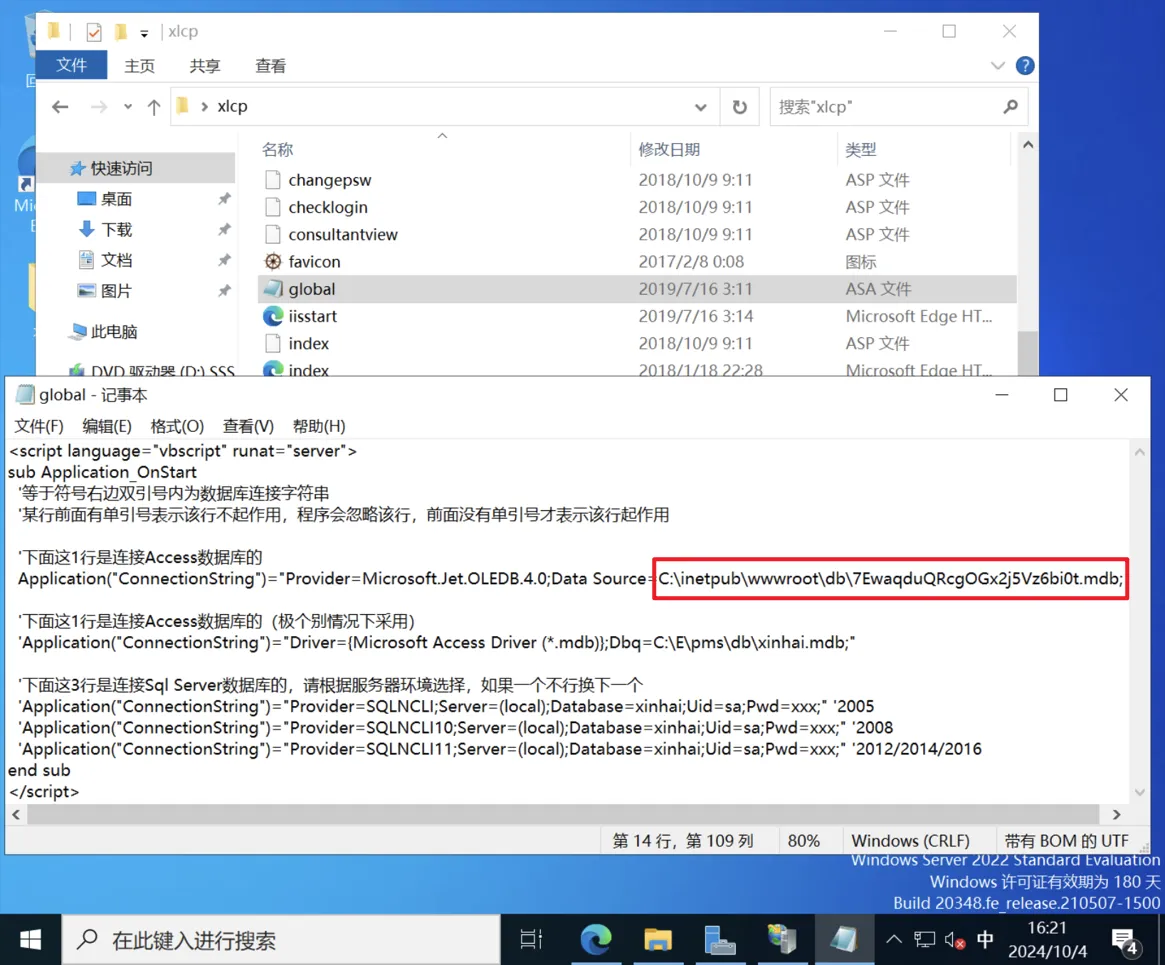
Task: Click the index ASP file icon
Action: 273,343
